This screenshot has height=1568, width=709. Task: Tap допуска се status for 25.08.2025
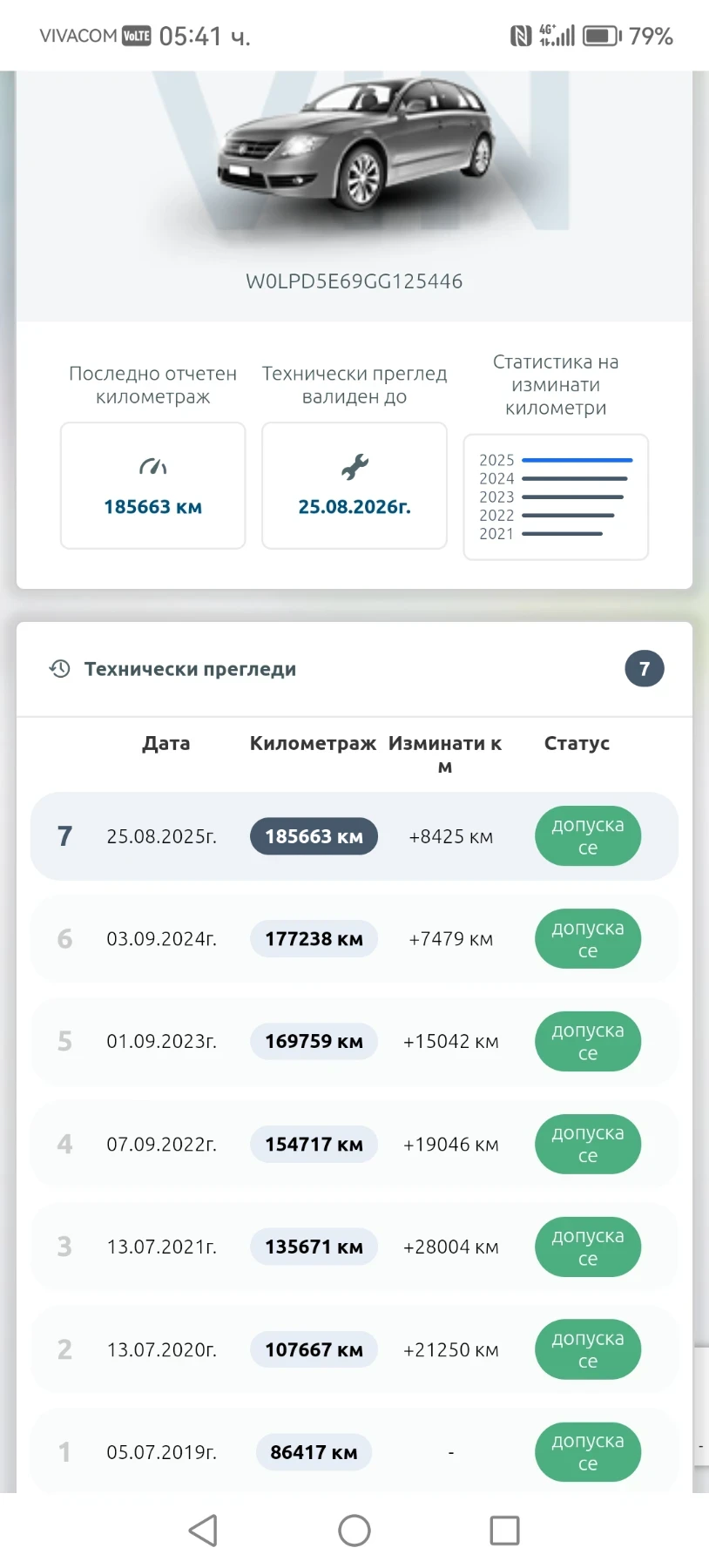(x=588, y=836)
